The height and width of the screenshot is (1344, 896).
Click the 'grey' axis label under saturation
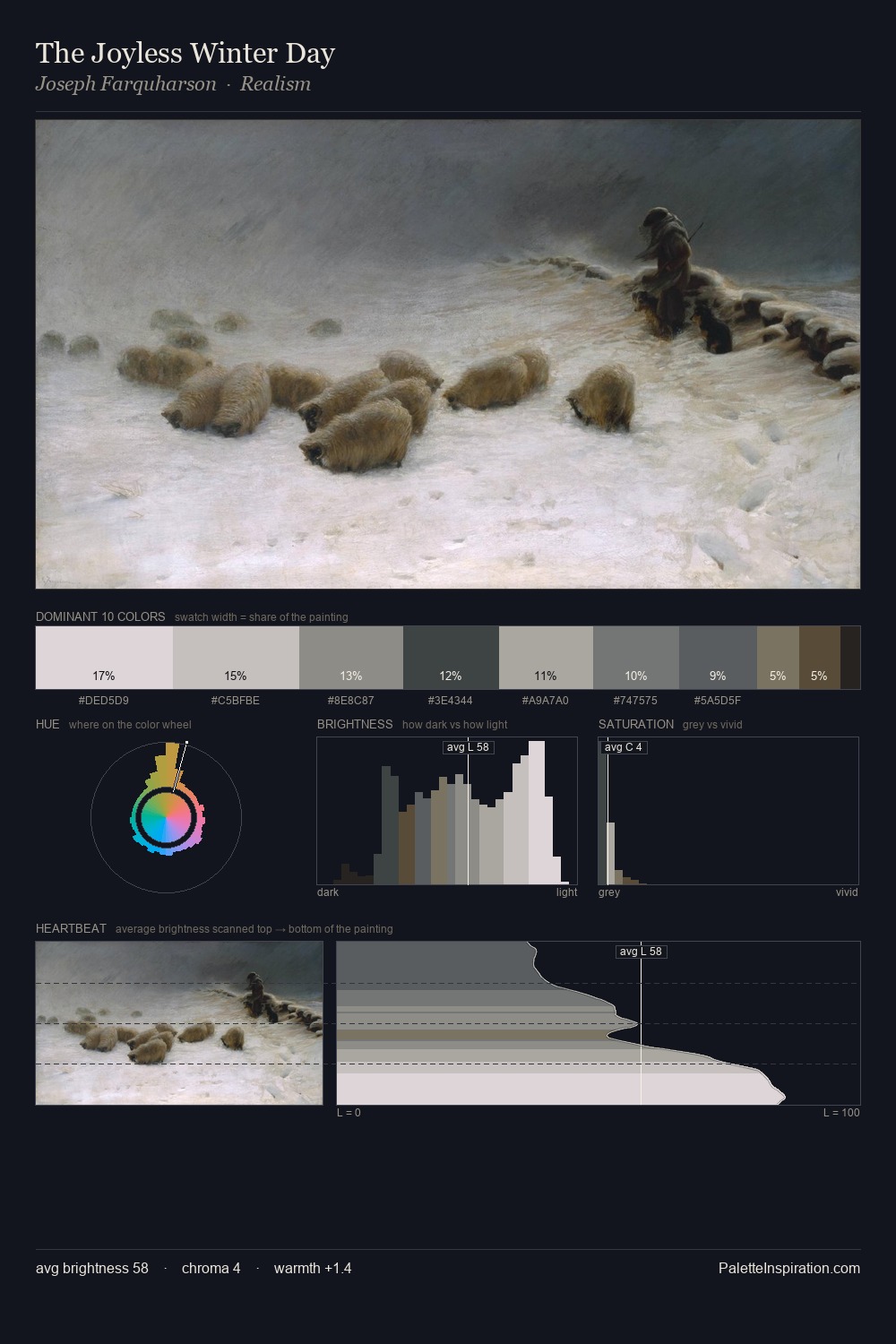point(609,892)
